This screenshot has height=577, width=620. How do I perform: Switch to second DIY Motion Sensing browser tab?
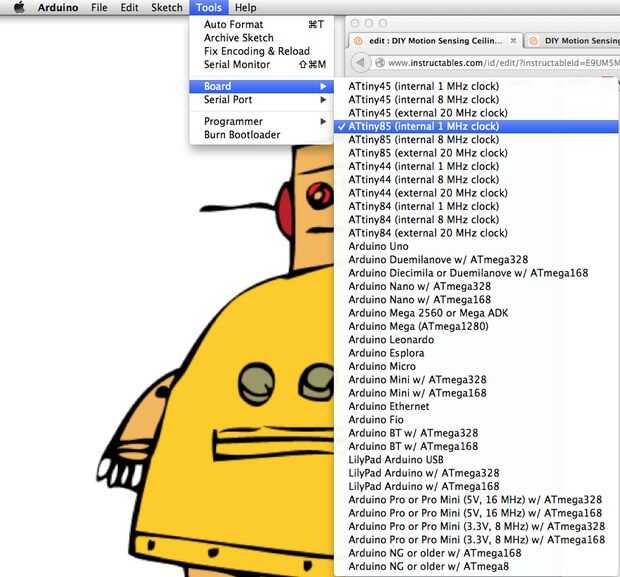click(573, 41)
